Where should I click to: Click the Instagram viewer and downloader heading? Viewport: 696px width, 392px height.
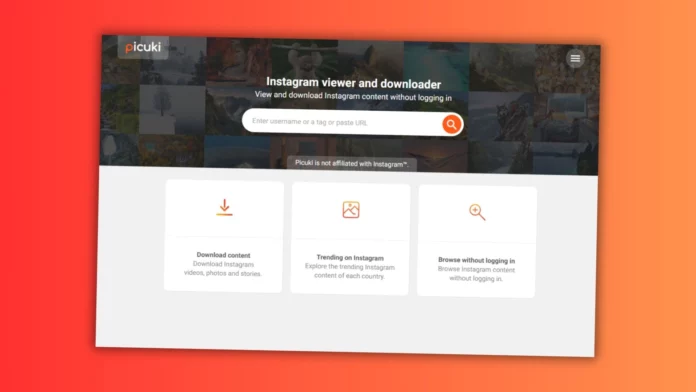pos(353,83)
